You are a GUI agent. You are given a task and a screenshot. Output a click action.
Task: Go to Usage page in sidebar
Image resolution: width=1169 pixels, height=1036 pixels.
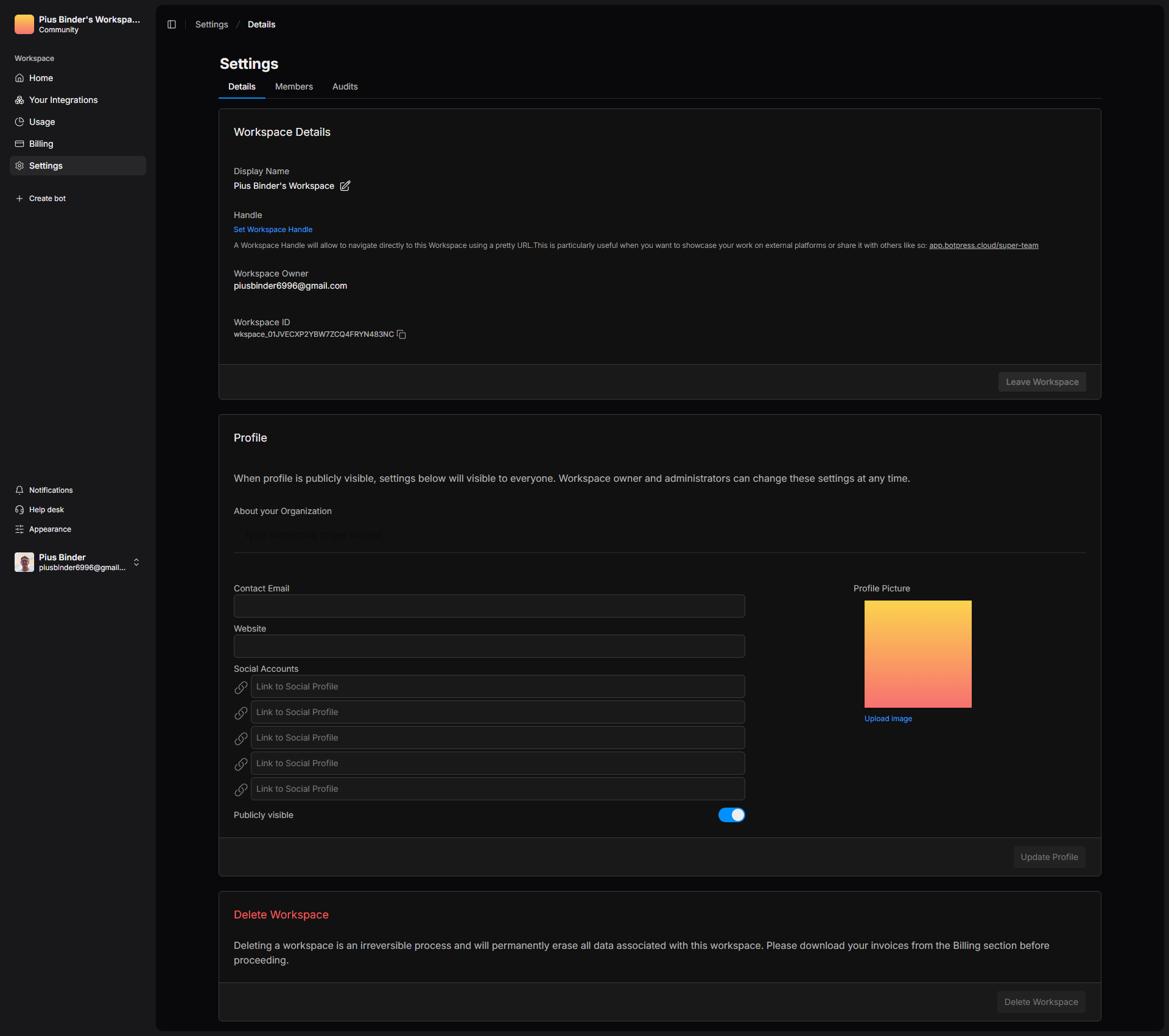(x=42, y=122)
